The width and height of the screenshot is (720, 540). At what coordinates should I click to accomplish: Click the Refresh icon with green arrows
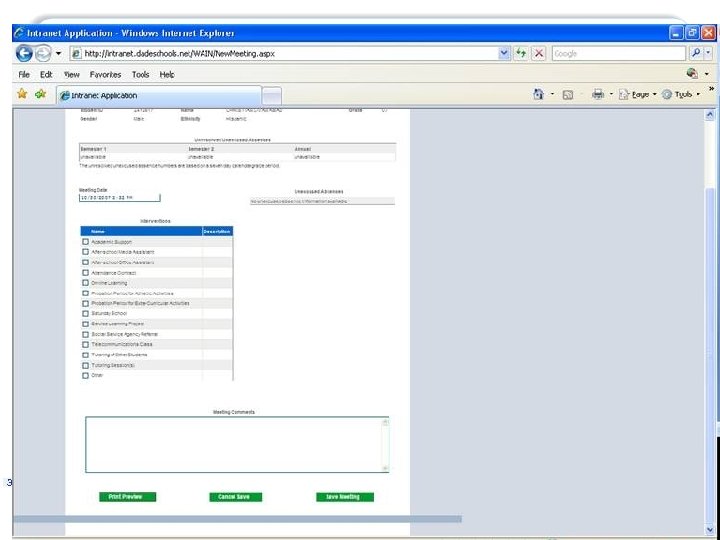(x=521, y=53)
